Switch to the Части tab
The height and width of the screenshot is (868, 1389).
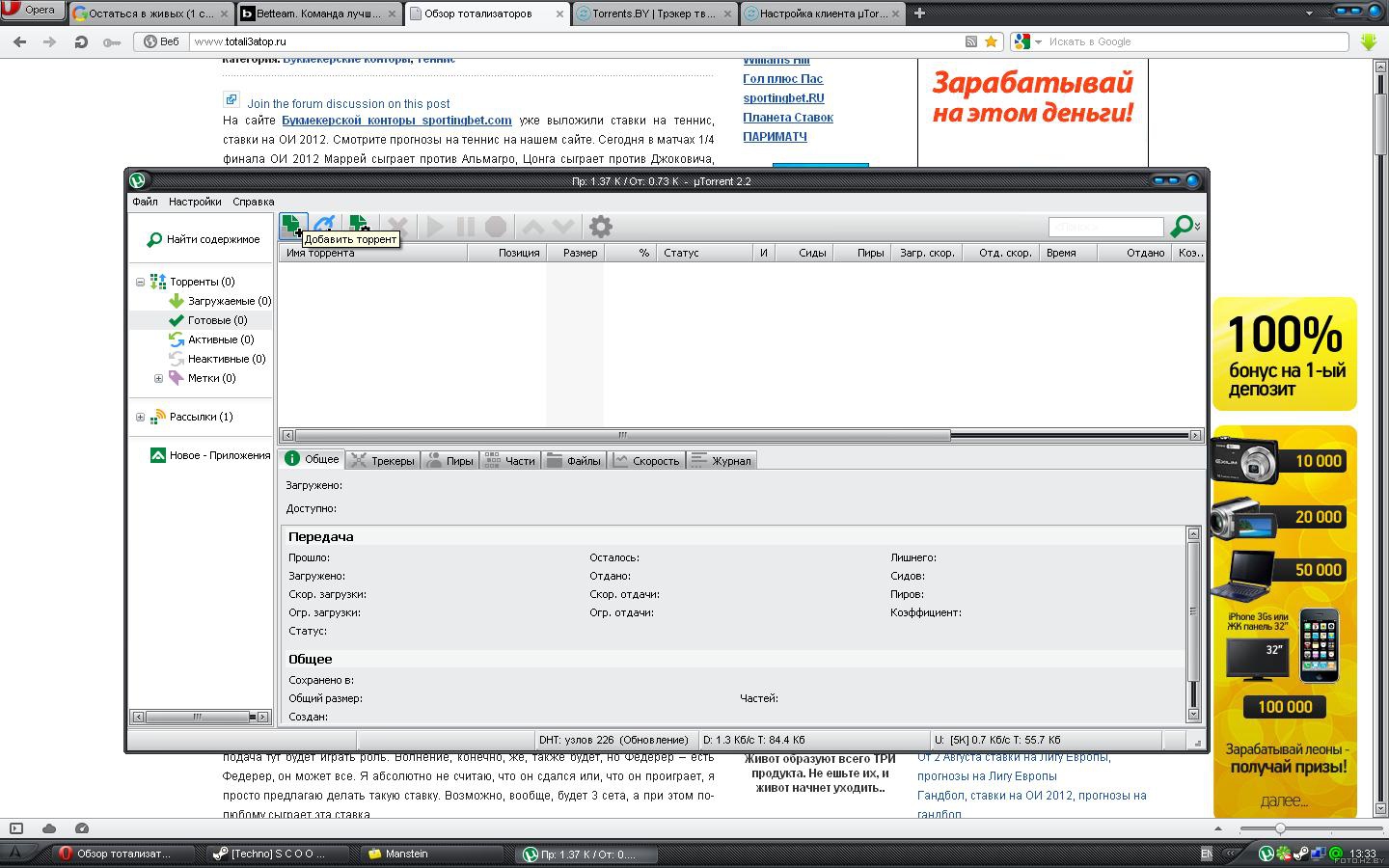(x=509, y=461)
